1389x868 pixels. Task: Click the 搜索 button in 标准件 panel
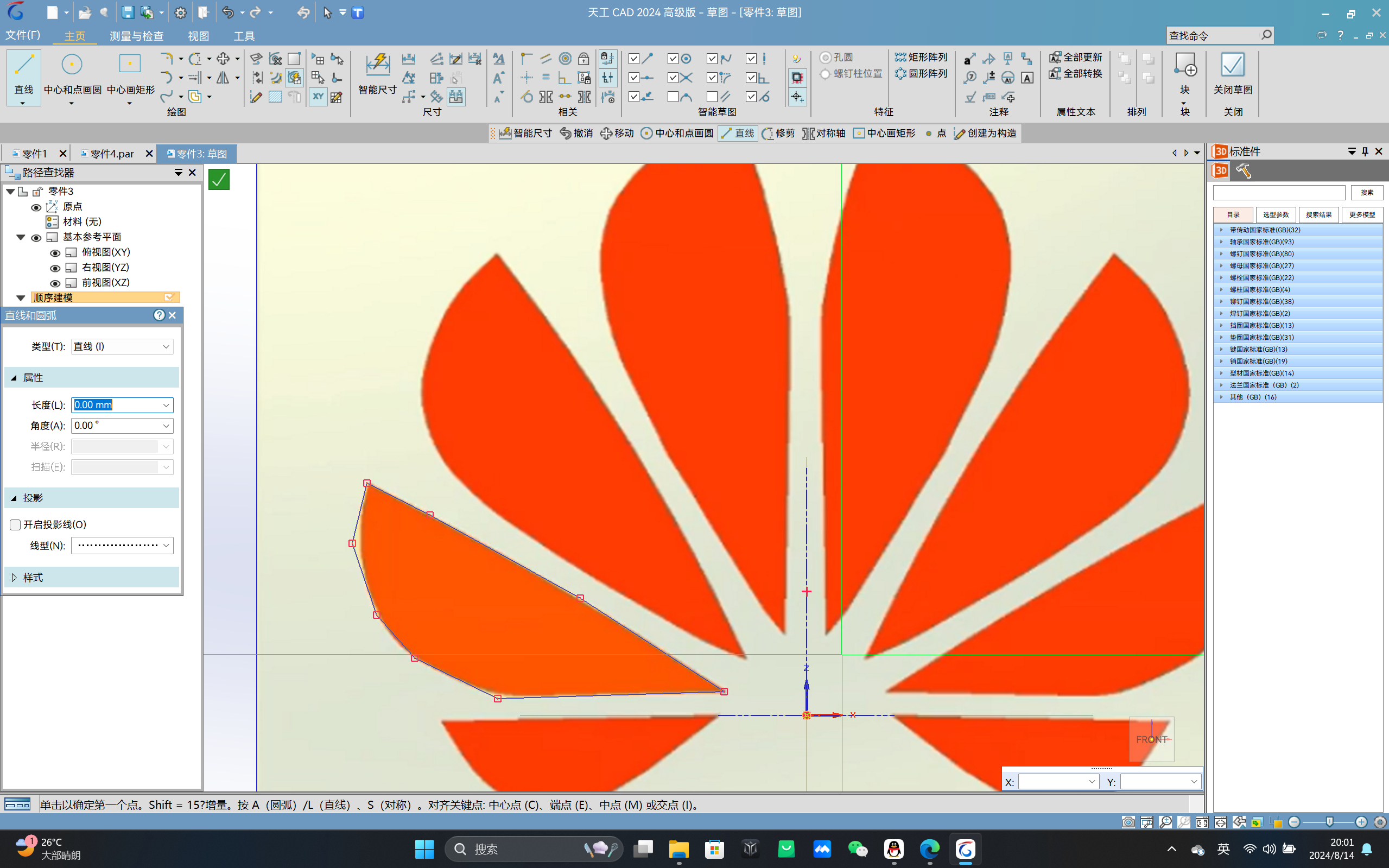coord(1367,192)
